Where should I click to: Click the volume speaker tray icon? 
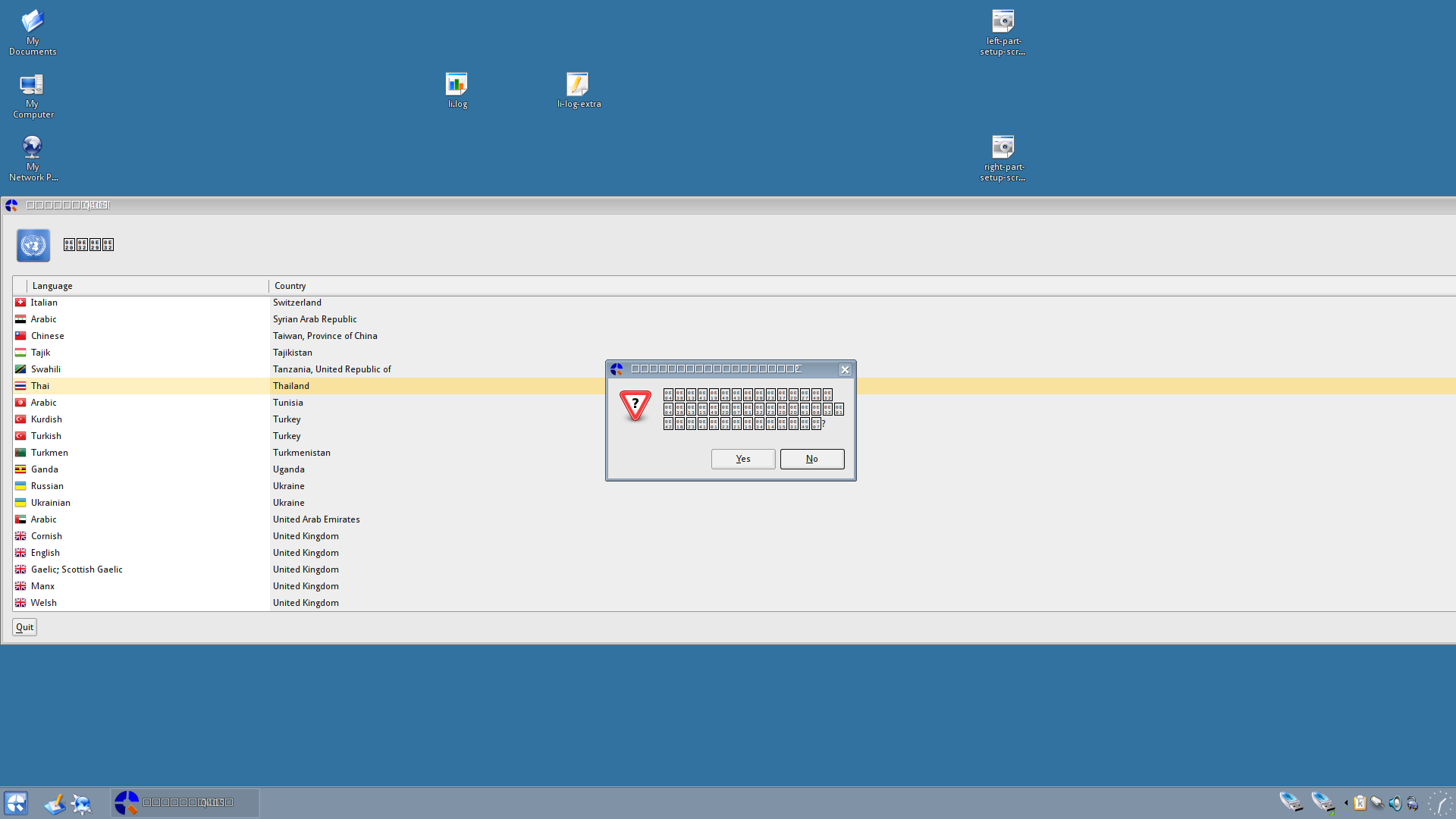pyautogui.click(x=1395, y=802)
